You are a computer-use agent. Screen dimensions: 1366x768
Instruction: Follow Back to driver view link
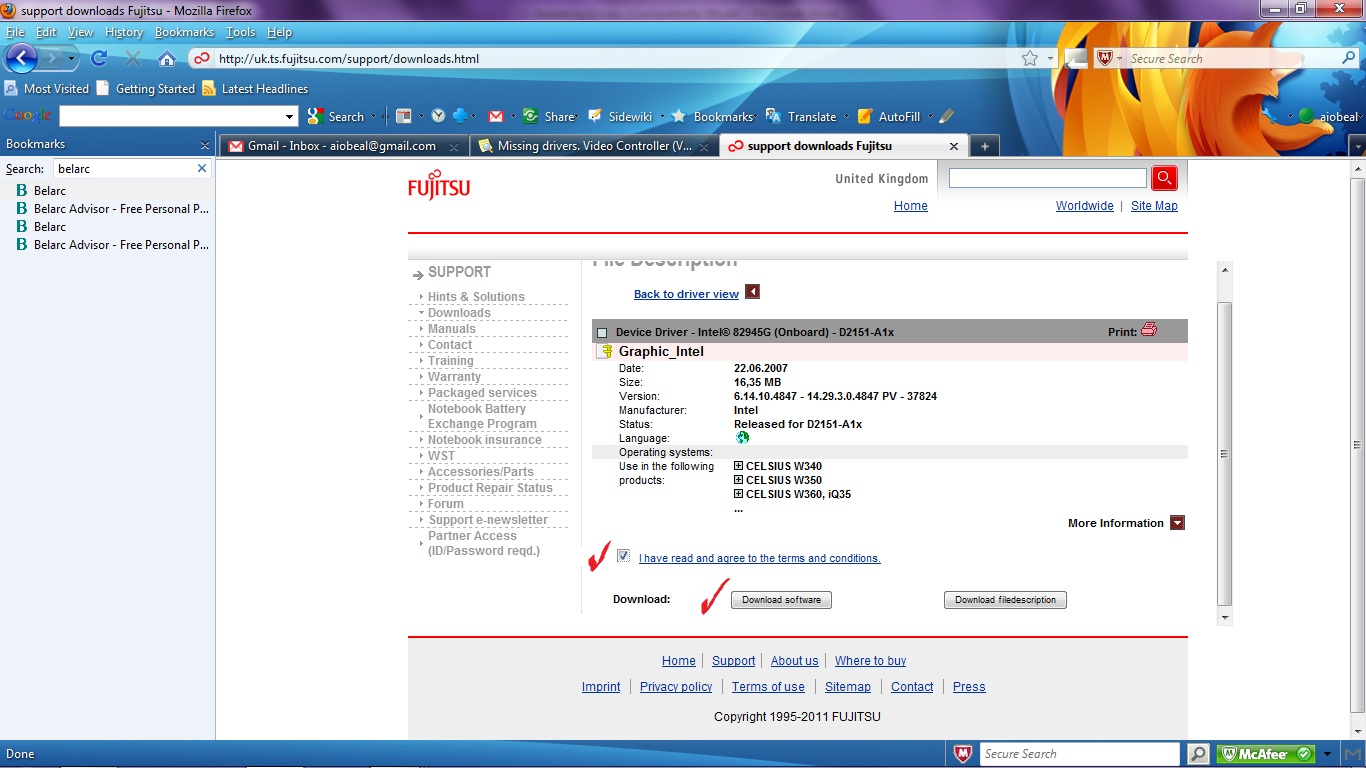coord(686,294)
